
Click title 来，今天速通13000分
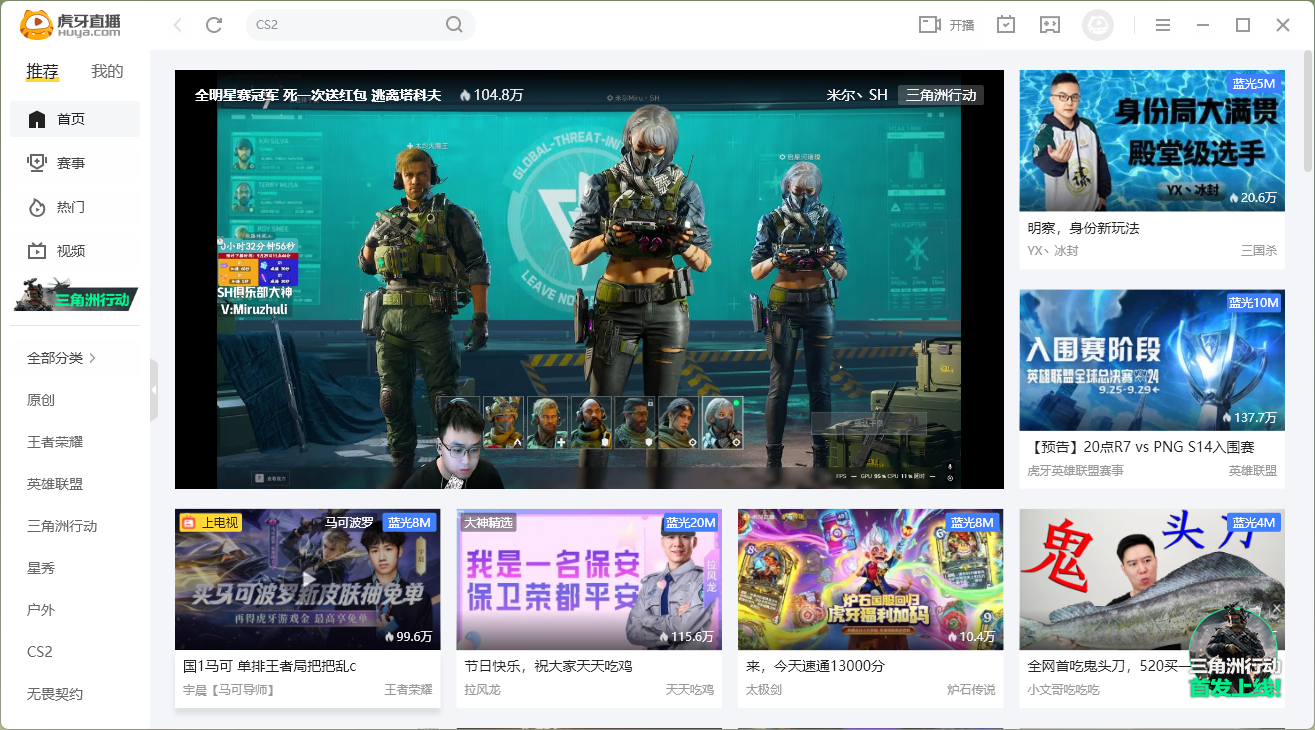[x=816, y=666]
